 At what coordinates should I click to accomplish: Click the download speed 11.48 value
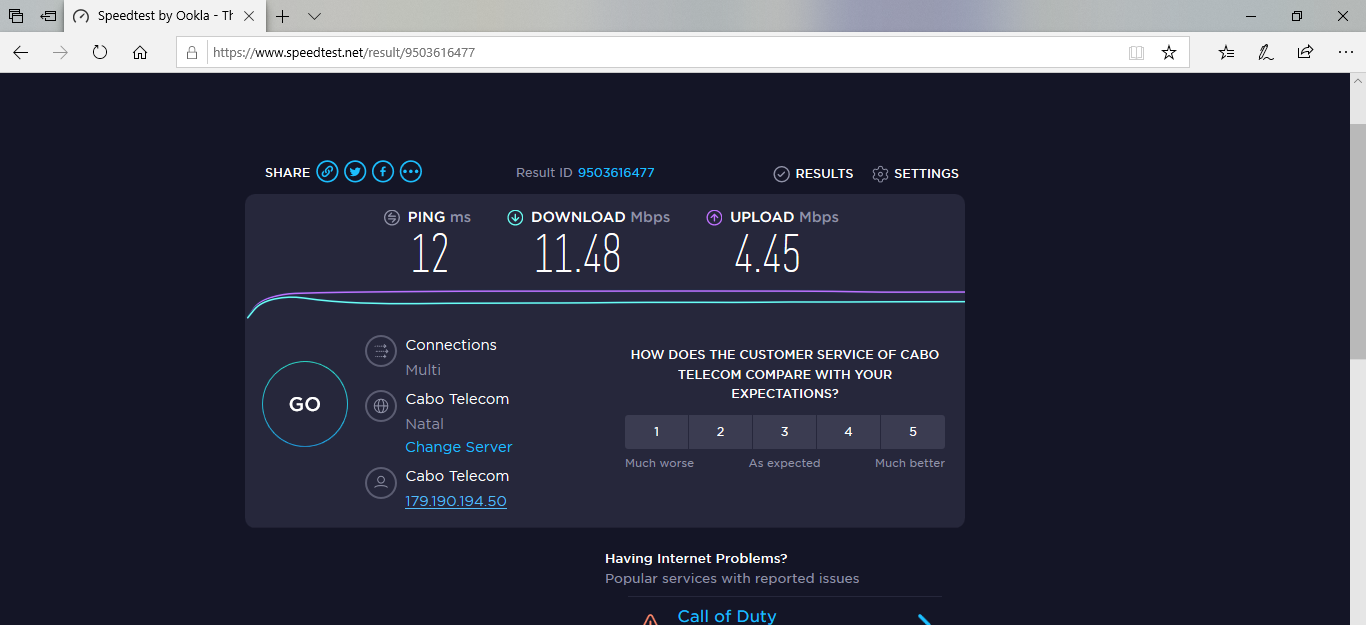(x=578, y=253)
